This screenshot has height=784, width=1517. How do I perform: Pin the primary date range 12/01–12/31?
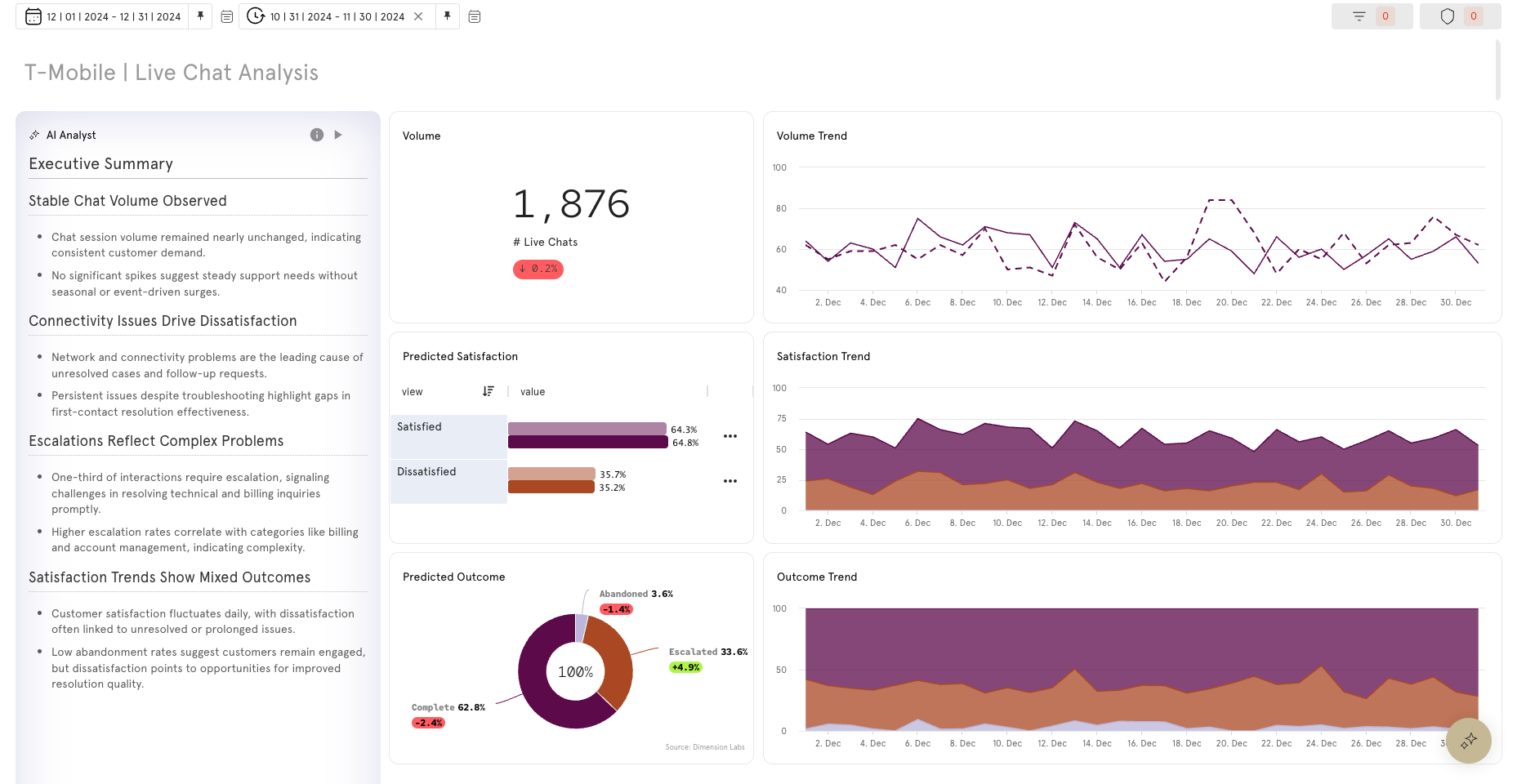(200, 16)
